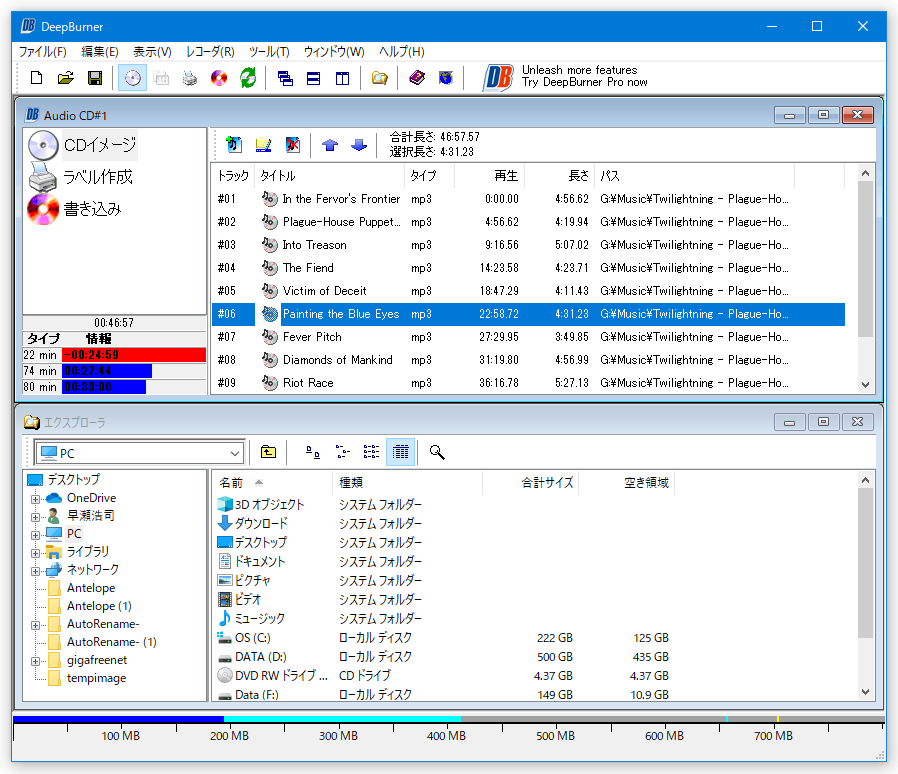
Task: Click the blue 80 min capacity bar
Action: pyautogui.click(x=104, y=387)
